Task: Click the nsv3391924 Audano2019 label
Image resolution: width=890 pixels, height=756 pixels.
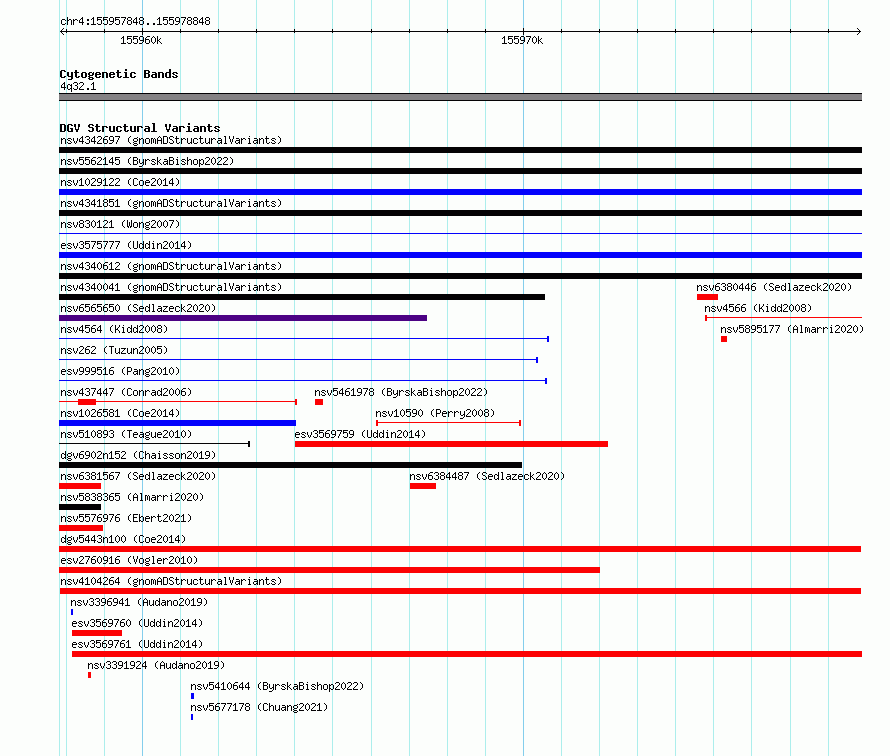Action: pos(156,665)
